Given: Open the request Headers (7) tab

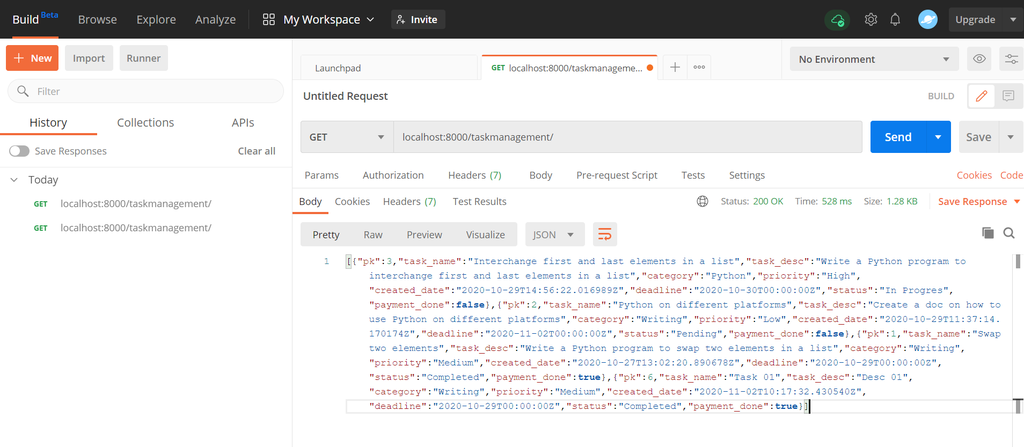Looking at the screenshot, I should (x=475, y=175).
